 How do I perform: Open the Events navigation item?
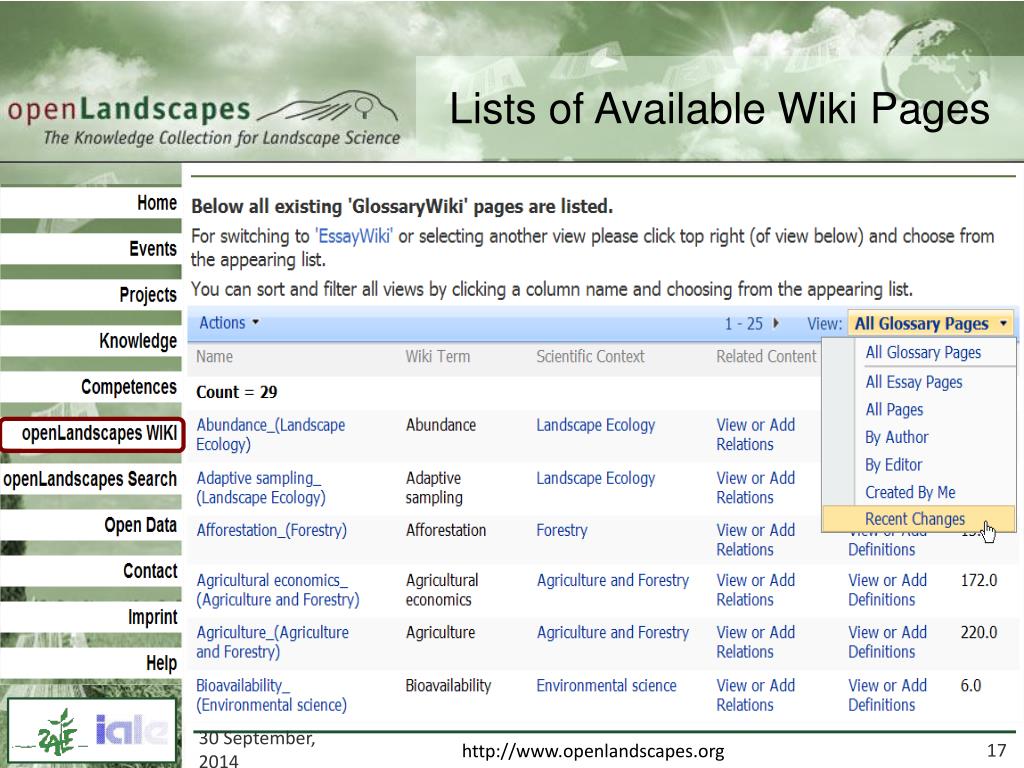153,249
